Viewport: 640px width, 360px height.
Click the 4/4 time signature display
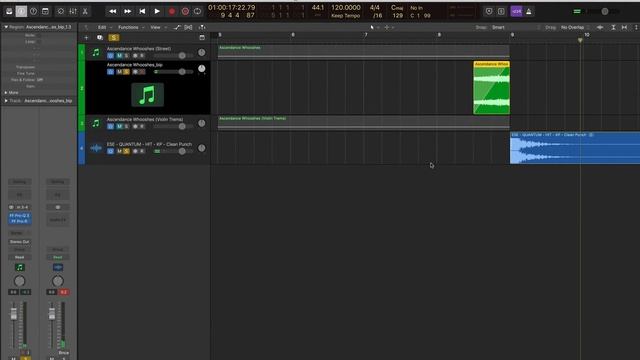coord(375,8)
